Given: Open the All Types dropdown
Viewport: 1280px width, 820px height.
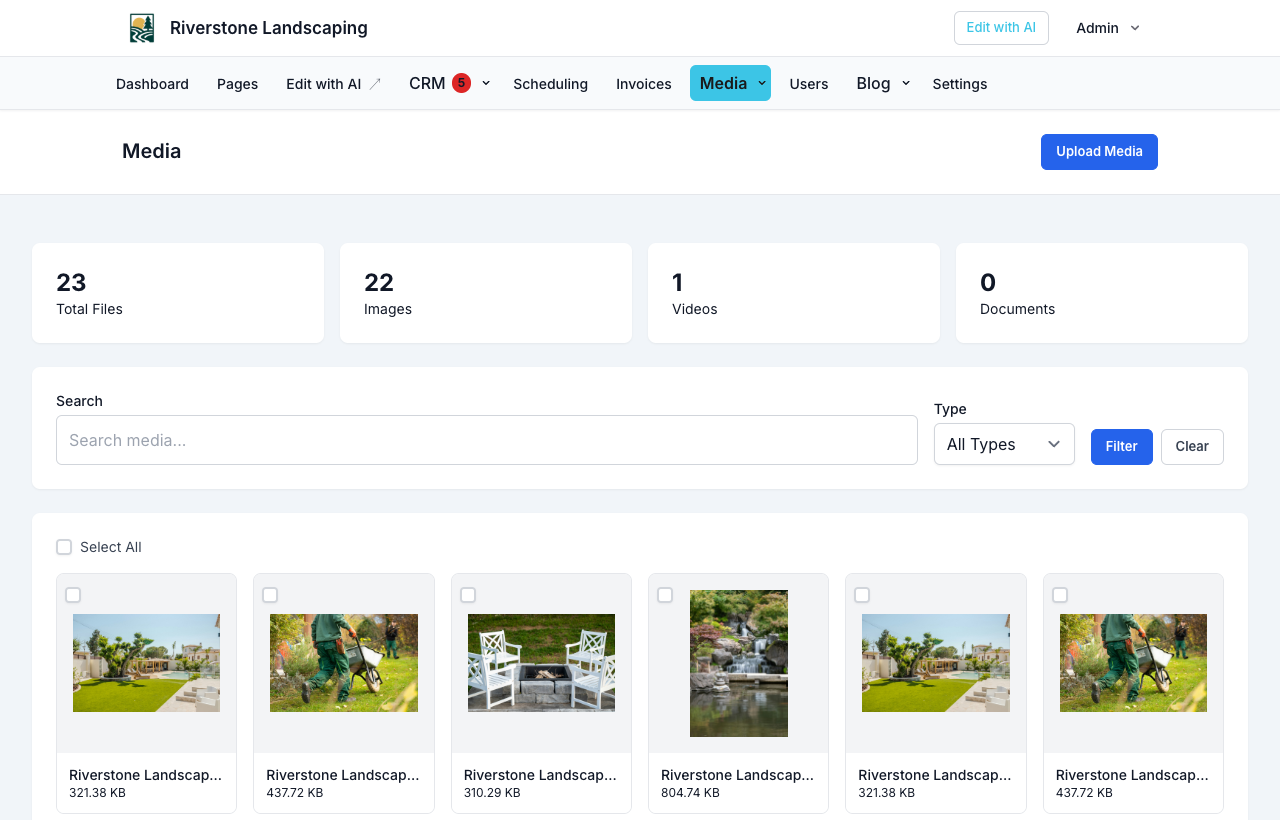Looking at the screenshot, I should point(1004,444).
